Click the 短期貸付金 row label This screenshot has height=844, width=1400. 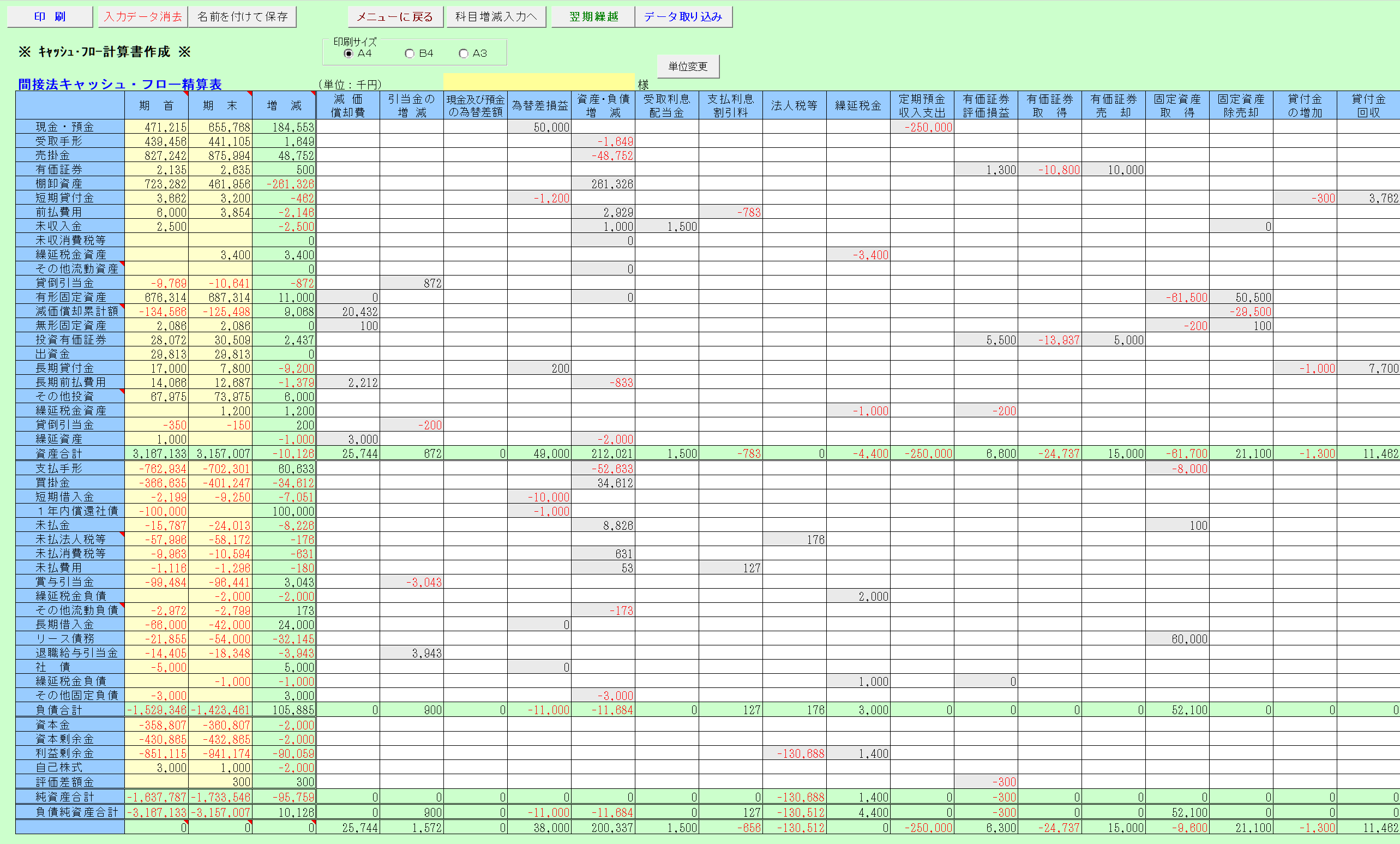coord(70,198)
